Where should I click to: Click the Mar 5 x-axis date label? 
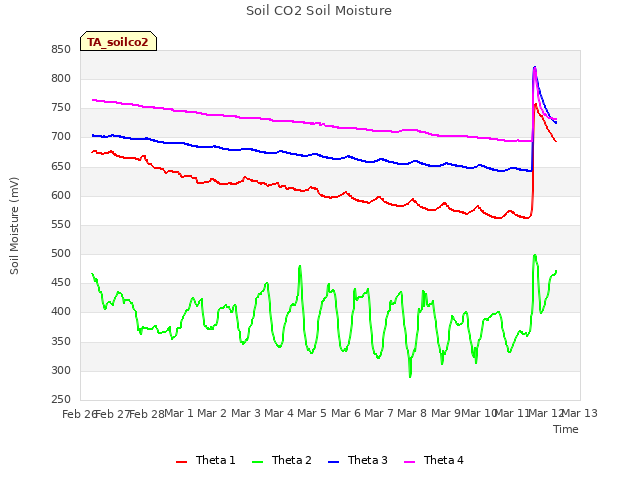[312, 413]
